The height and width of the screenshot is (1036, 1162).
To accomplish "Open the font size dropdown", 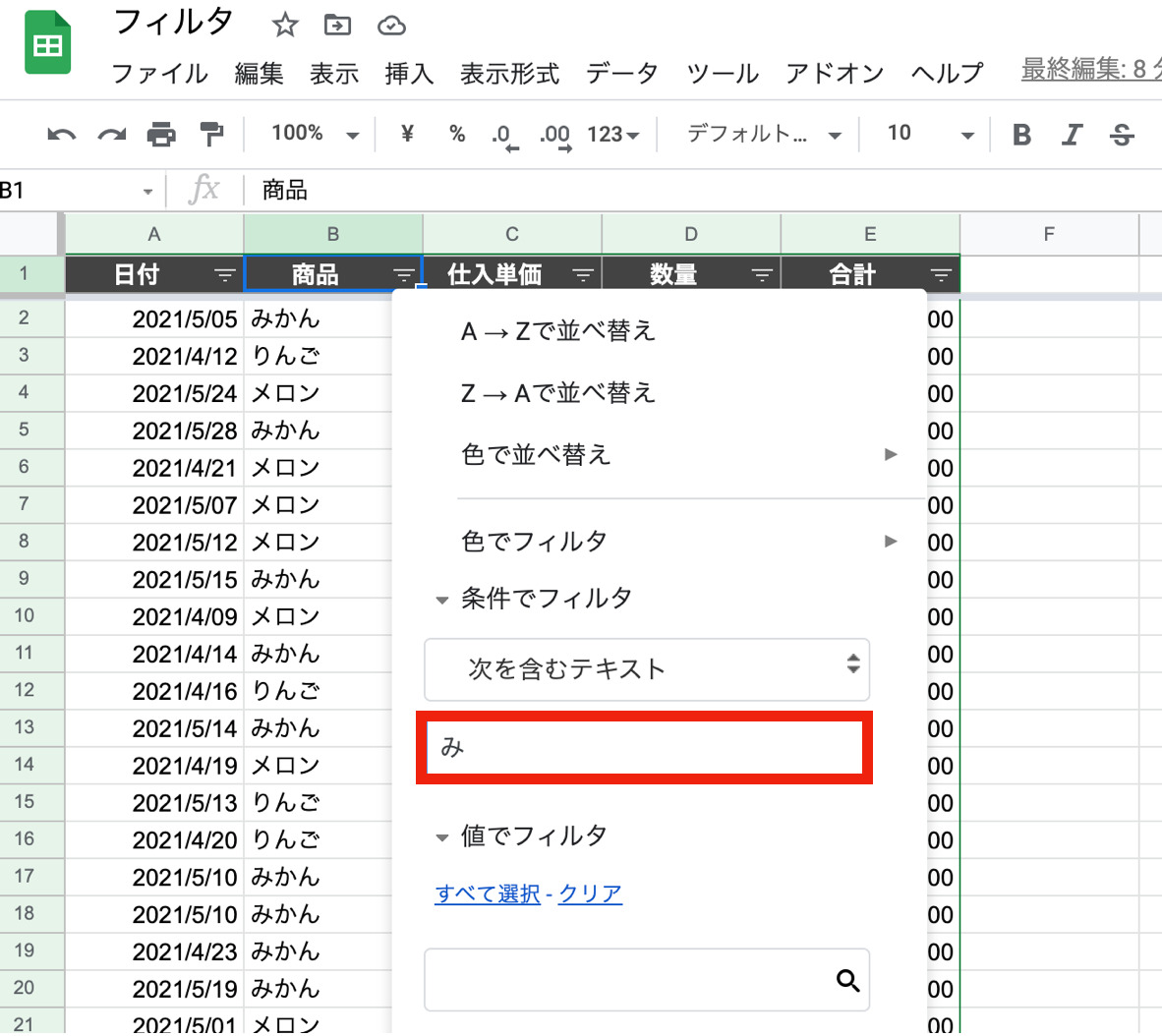I will [x=929, y=134].
